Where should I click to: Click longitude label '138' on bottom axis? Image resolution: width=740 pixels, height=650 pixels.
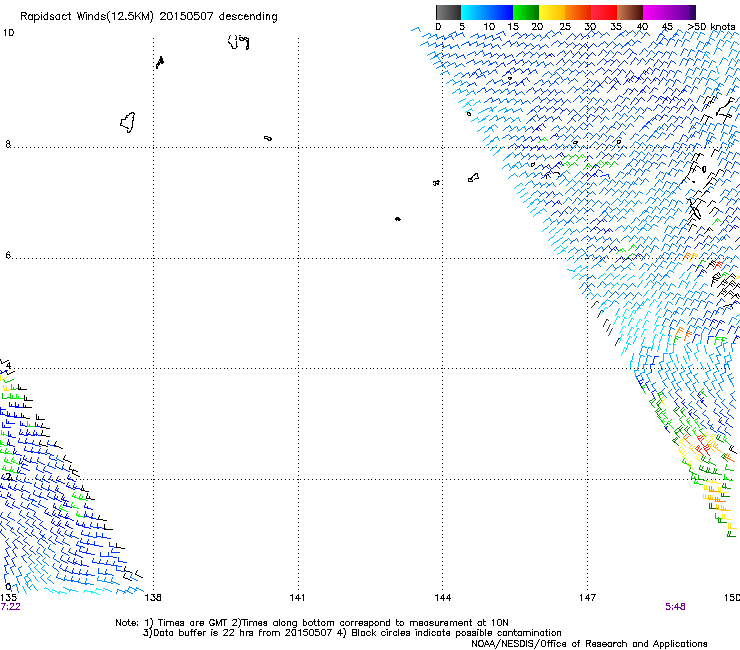pos(153,598)
